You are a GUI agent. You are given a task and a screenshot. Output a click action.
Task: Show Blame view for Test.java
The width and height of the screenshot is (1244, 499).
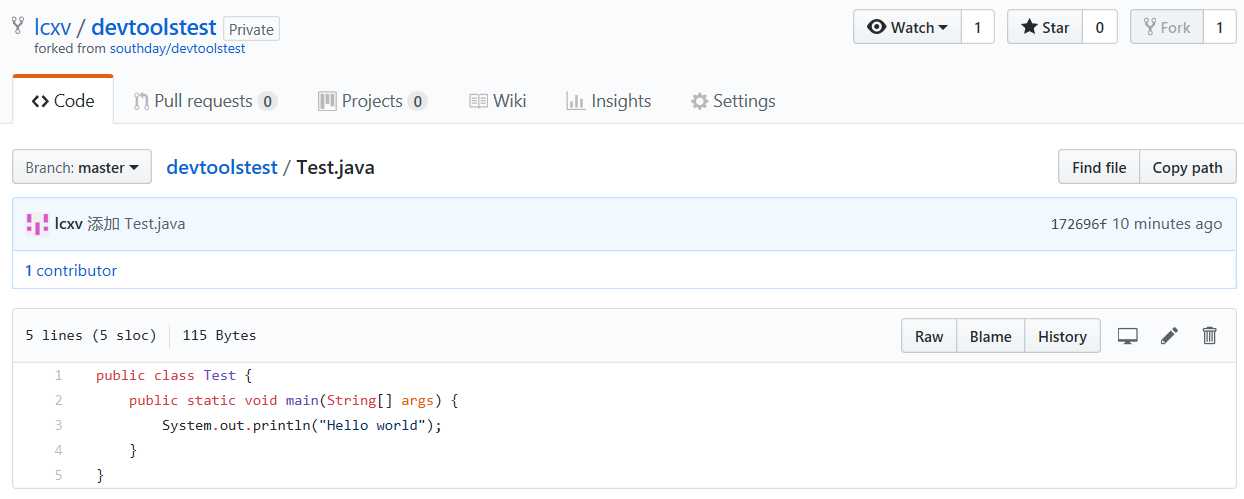tap(990, 336)
